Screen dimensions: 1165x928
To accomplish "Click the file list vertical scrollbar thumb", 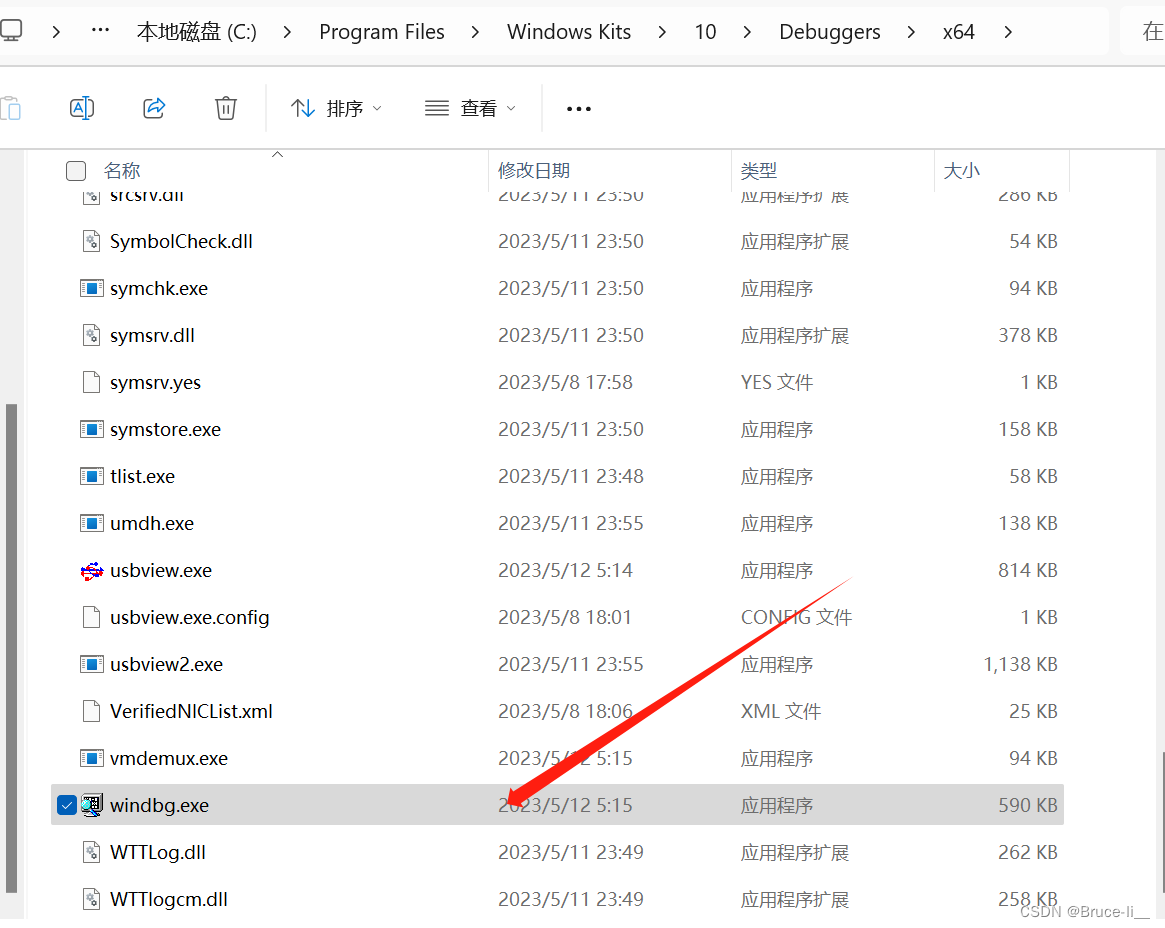I will point(1162,821).
